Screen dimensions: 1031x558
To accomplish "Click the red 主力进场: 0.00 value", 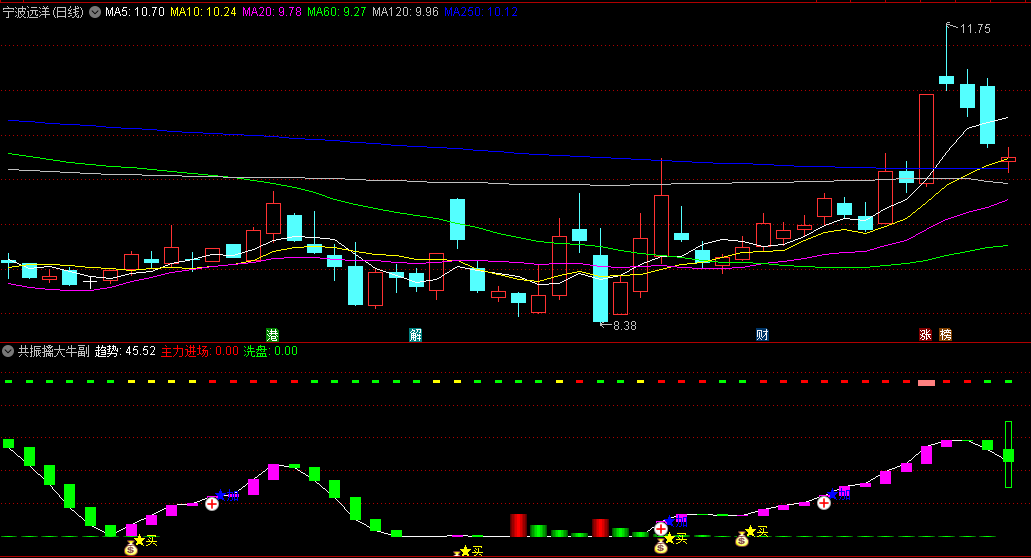I will coord(200,351).
